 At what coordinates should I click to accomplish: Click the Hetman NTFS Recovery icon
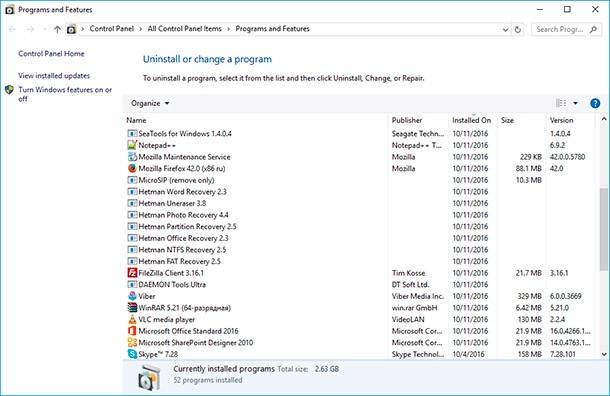tap(132, 250)
